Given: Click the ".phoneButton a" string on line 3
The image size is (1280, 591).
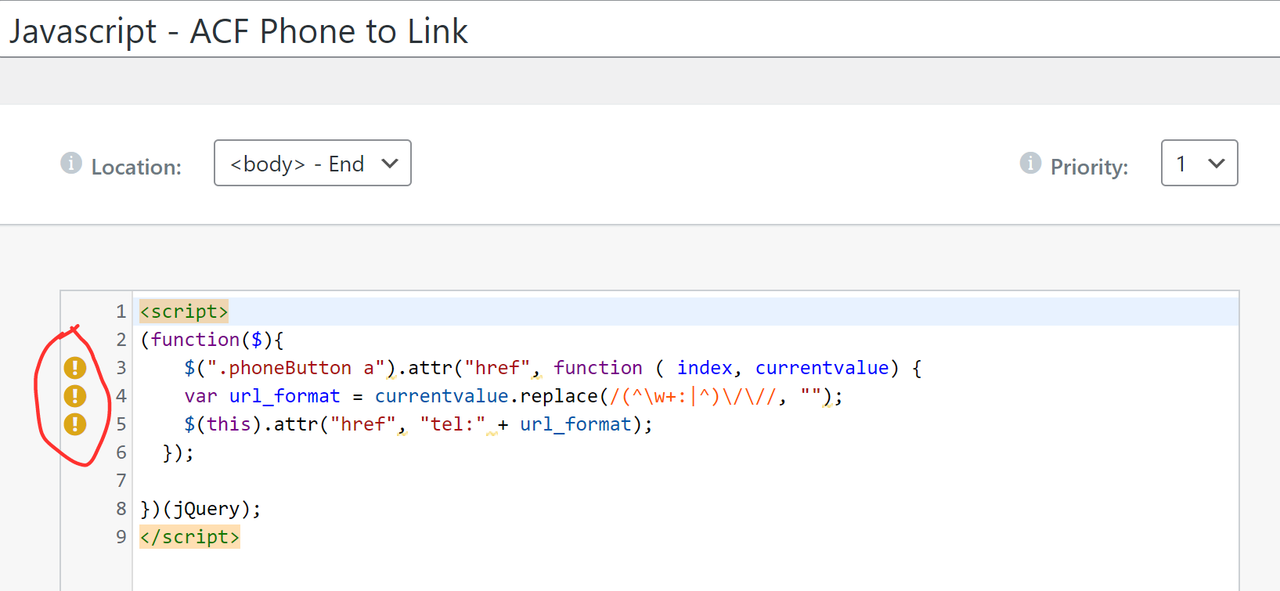Looking at the screenshot, I should pyautogui.click(x=296, y=367).
